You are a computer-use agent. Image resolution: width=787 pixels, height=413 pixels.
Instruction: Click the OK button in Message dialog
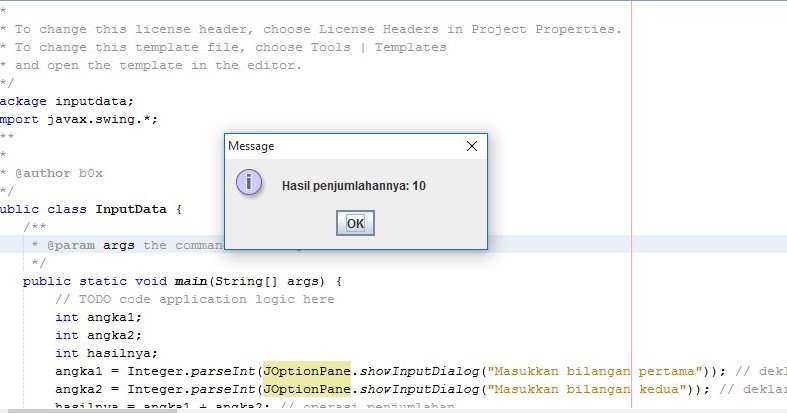coord(355,223)
